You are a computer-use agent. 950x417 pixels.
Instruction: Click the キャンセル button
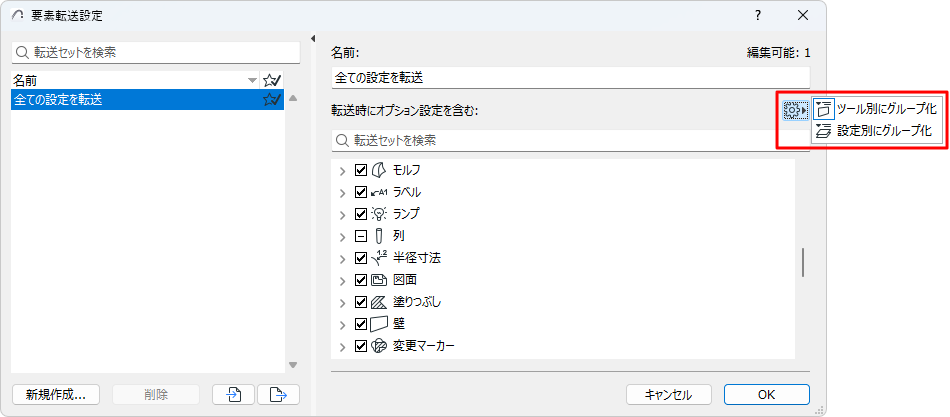coord(668,395)
